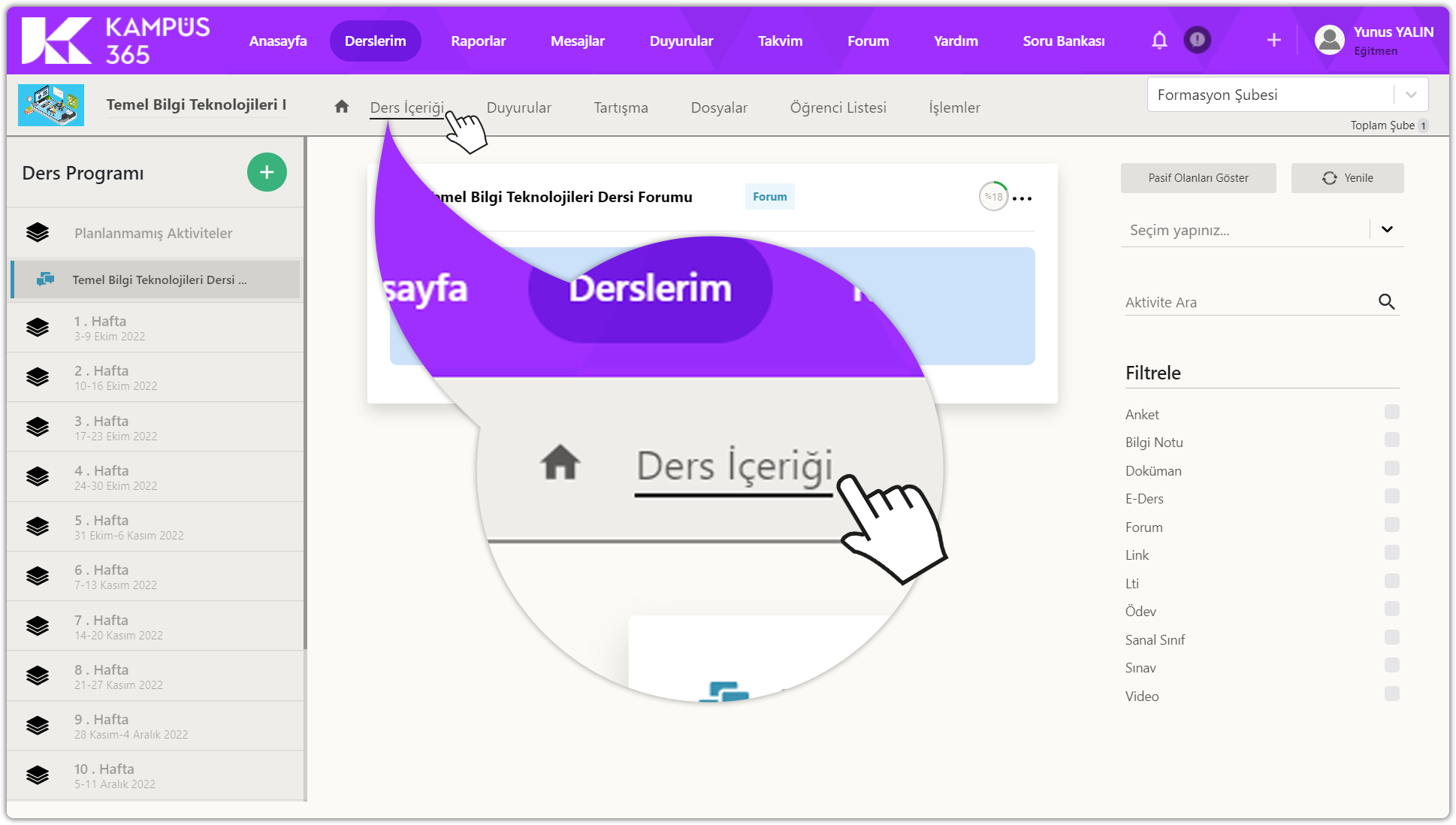Image resolution: width=1456 pixels, height=825 pixels.
Task: Click the plus icon in top bar
Action: pos(1273,40)
